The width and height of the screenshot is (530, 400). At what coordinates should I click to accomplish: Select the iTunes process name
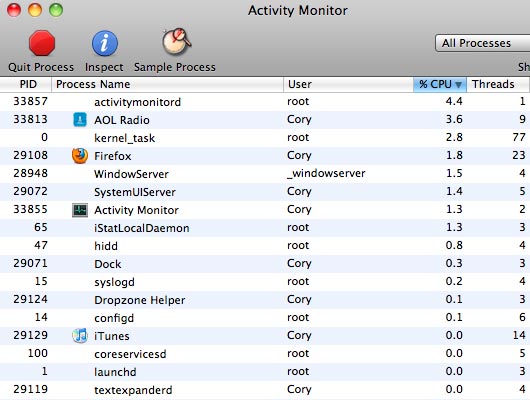(x=112, y=336)
